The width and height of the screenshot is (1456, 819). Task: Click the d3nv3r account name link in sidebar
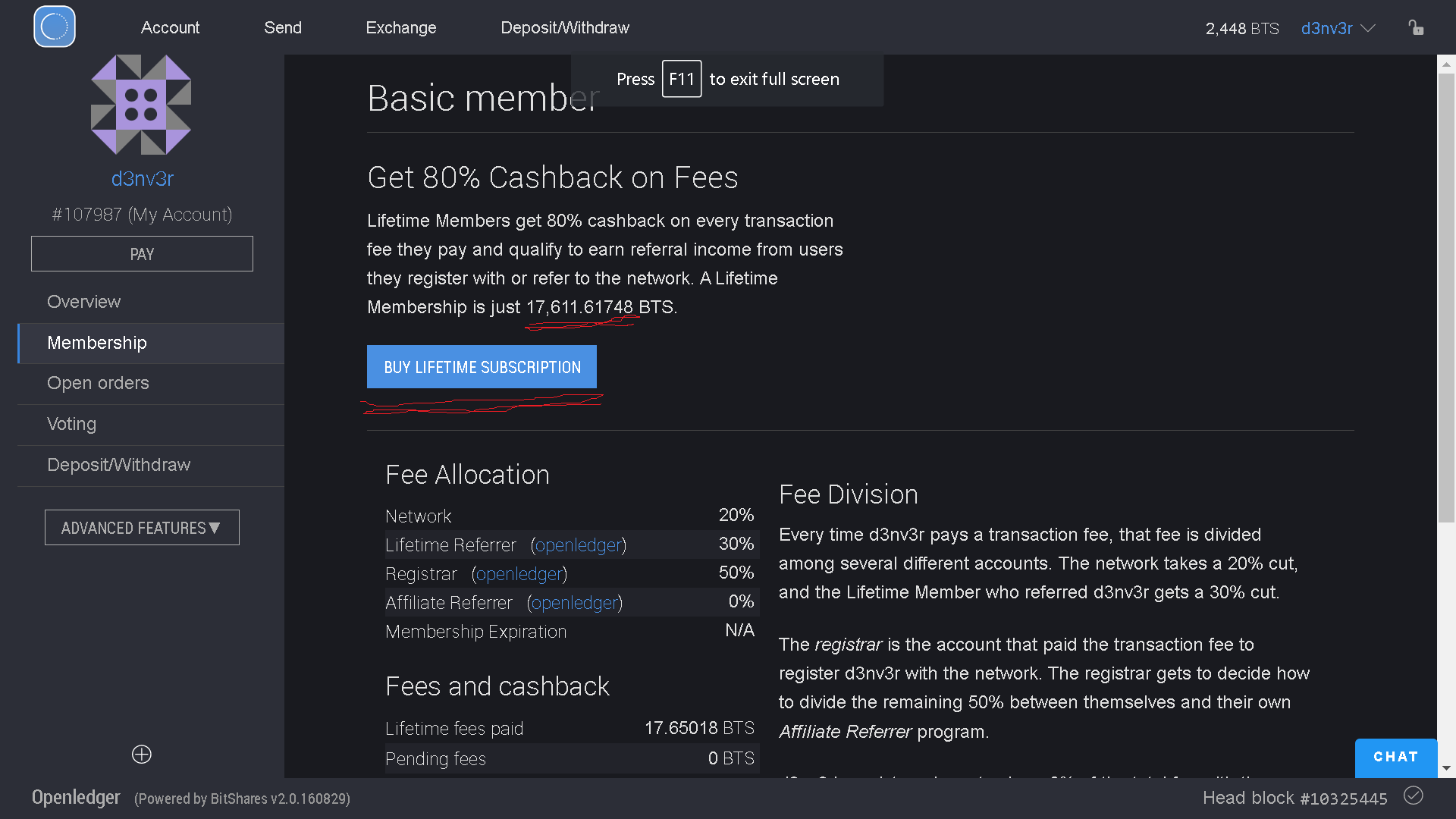[x=142, y=179]
